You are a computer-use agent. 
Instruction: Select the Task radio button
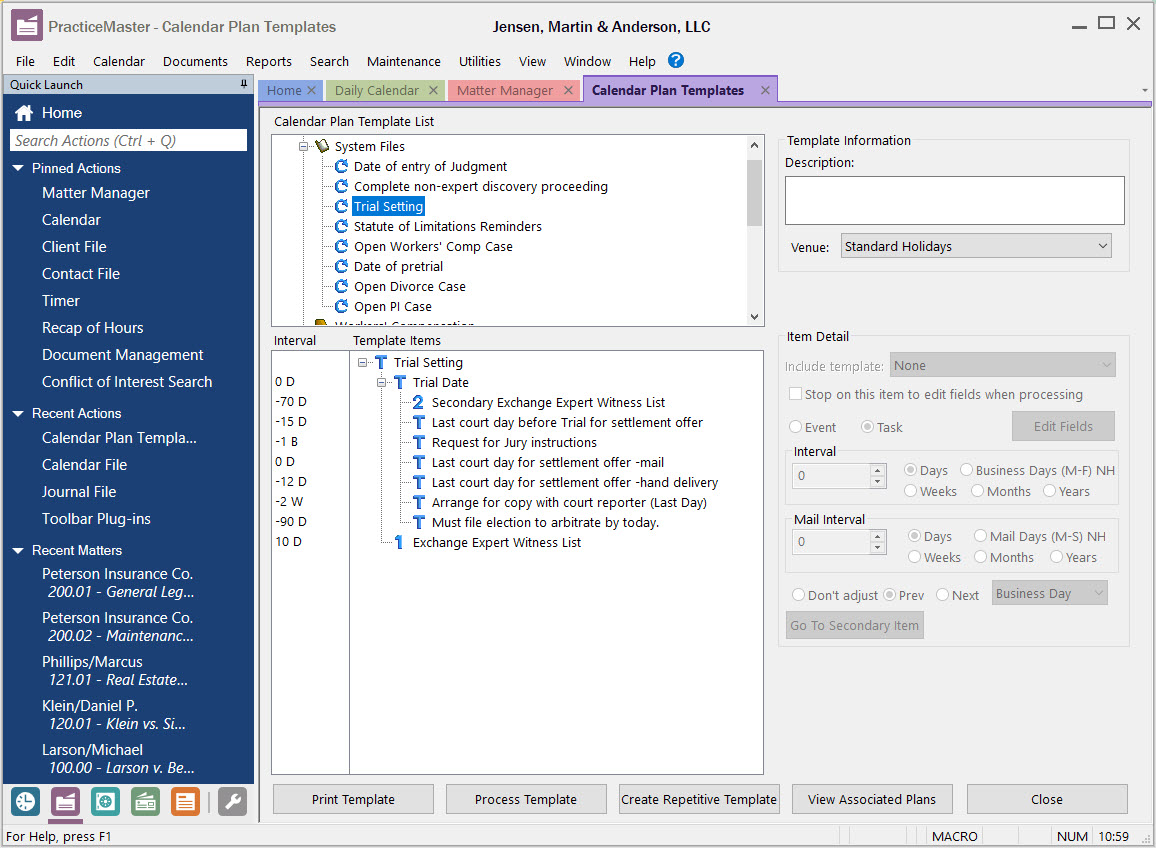pos(868,426)
